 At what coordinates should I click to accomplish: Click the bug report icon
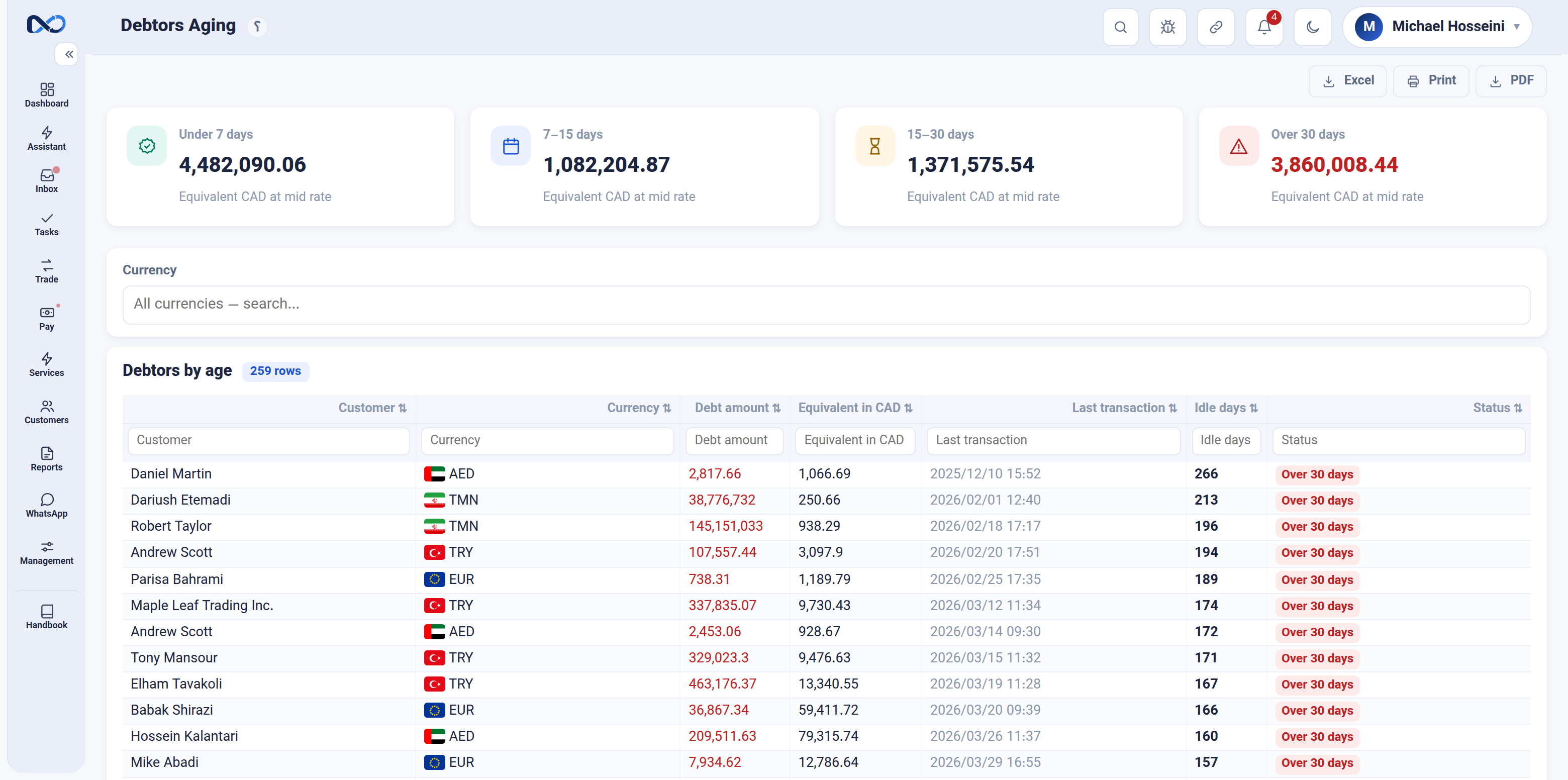(1167, 27)
